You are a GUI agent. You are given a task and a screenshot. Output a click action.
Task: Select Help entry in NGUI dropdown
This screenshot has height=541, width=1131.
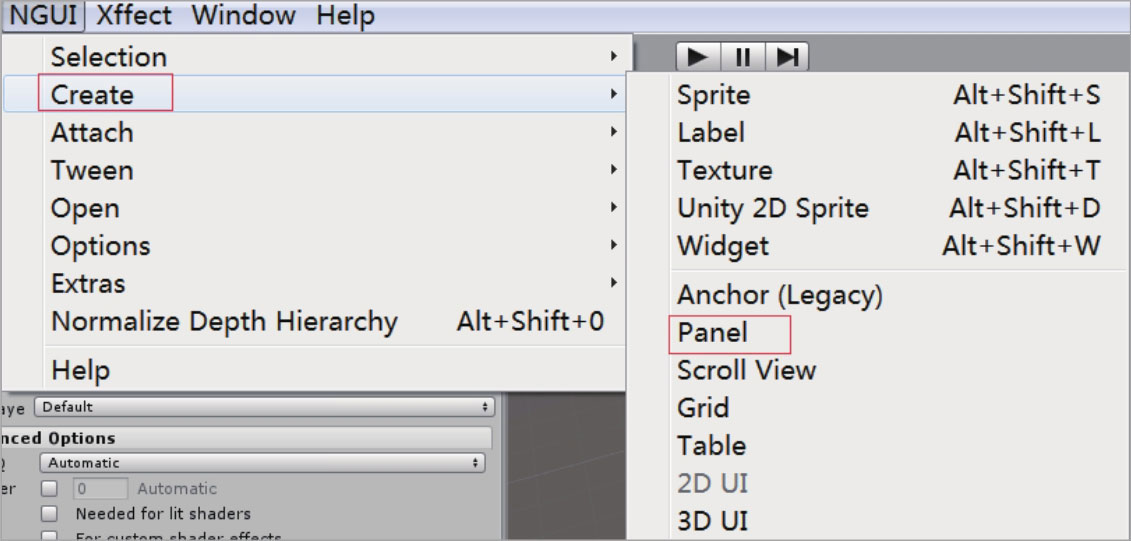(316, 370)
